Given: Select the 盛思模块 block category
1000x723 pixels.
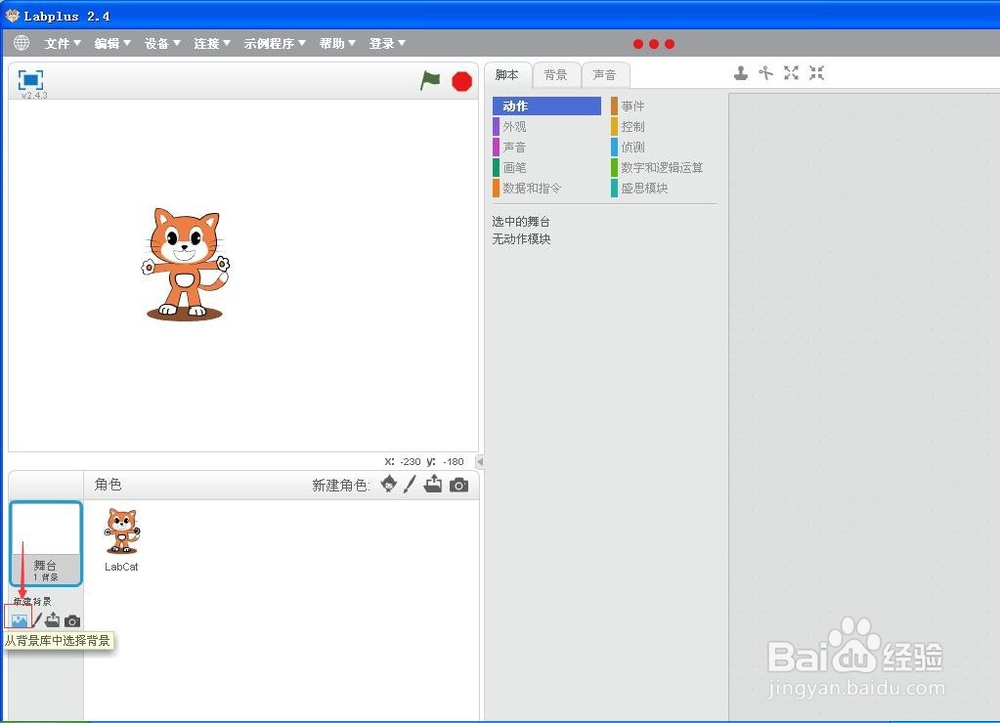Looking at the screenshot, I should pyautogui.click(x=663, y=187).
